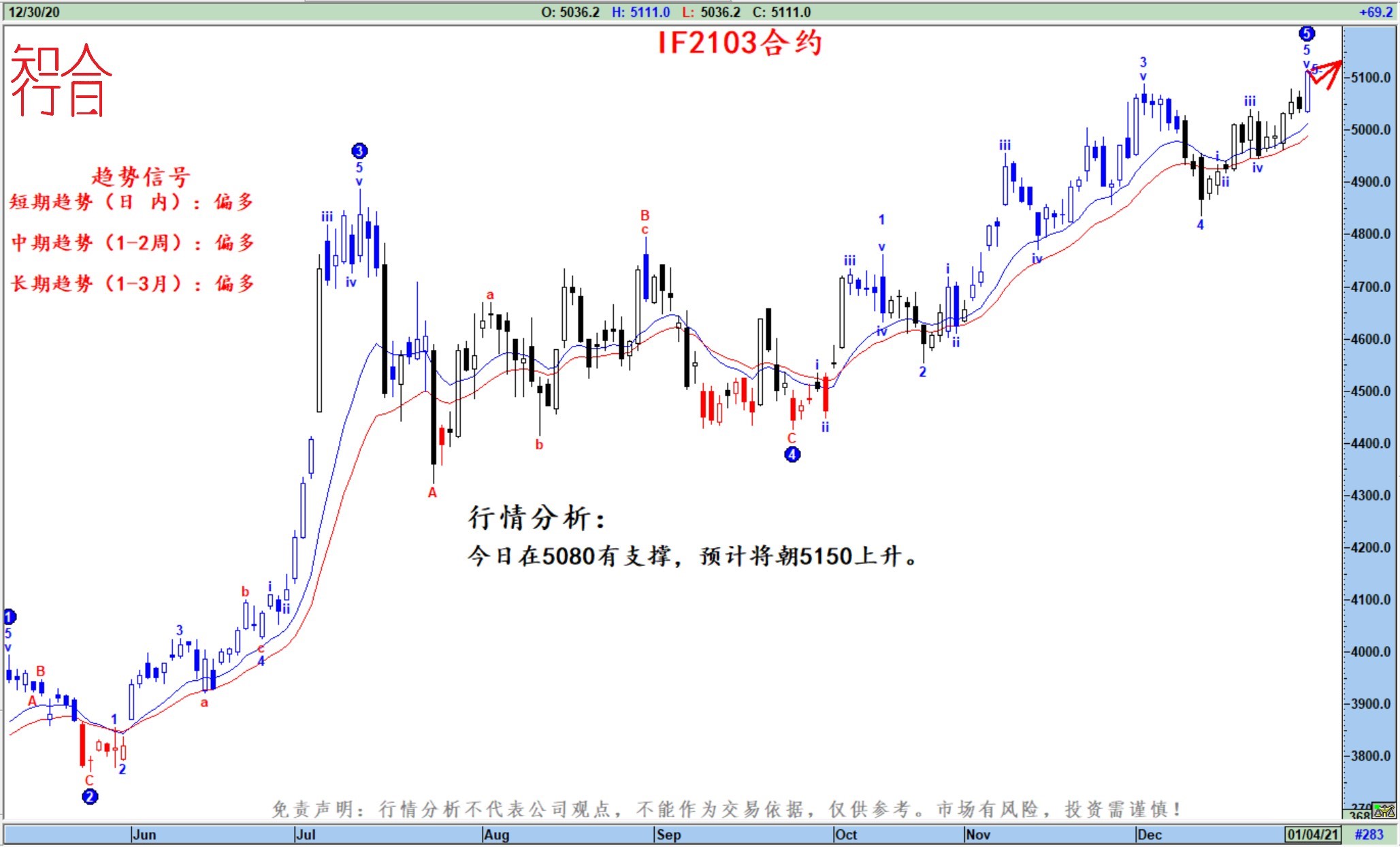Image resolution: width=1400 pixels, height=847 pixels.
Task: Click the C: 5111.0 close value
Action: pos(781,12)
